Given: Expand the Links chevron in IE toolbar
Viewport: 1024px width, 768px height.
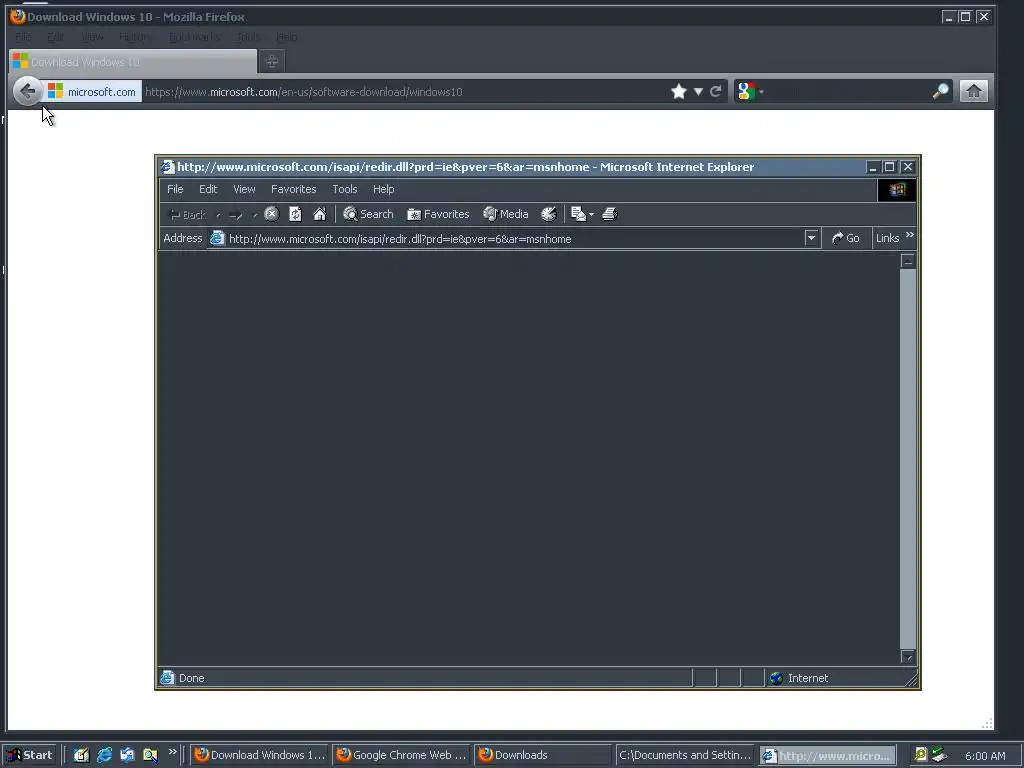Looking at the screenshot, I should [910, 235].
